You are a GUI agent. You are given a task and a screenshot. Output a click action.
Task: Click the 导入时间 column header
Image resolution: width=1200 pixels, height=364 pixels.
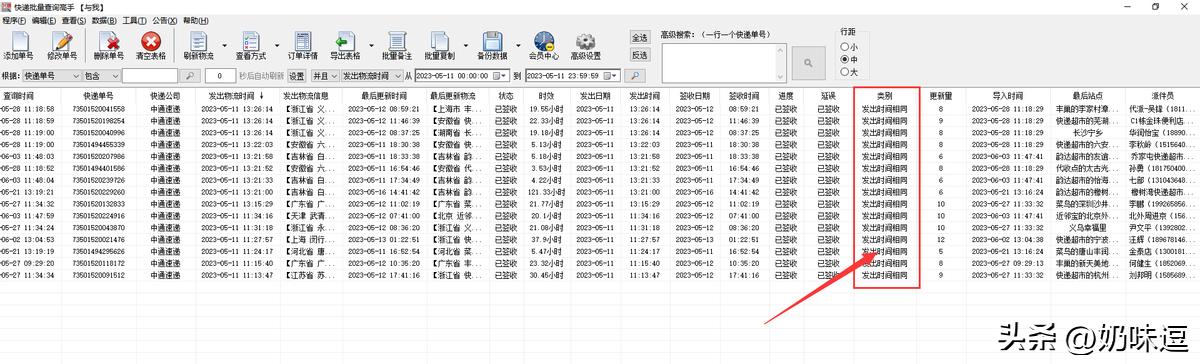[1007, 96]
